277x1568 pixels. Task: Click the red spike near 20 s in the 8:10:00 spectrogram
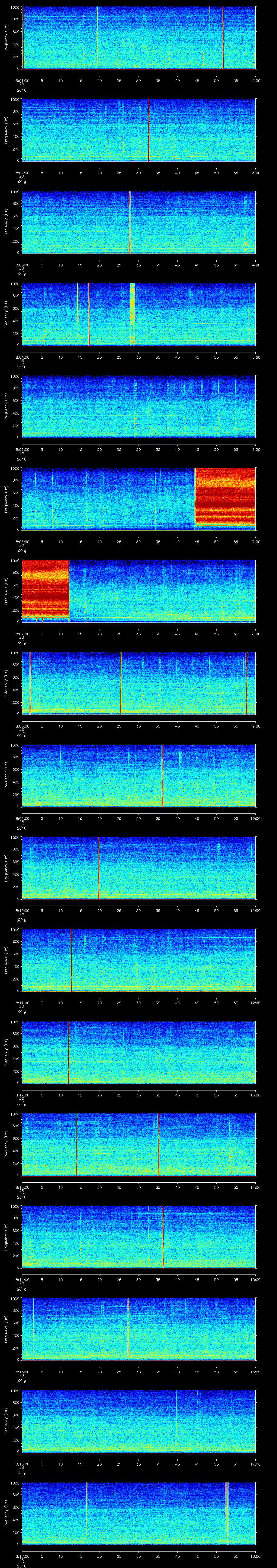click(99, 868)
